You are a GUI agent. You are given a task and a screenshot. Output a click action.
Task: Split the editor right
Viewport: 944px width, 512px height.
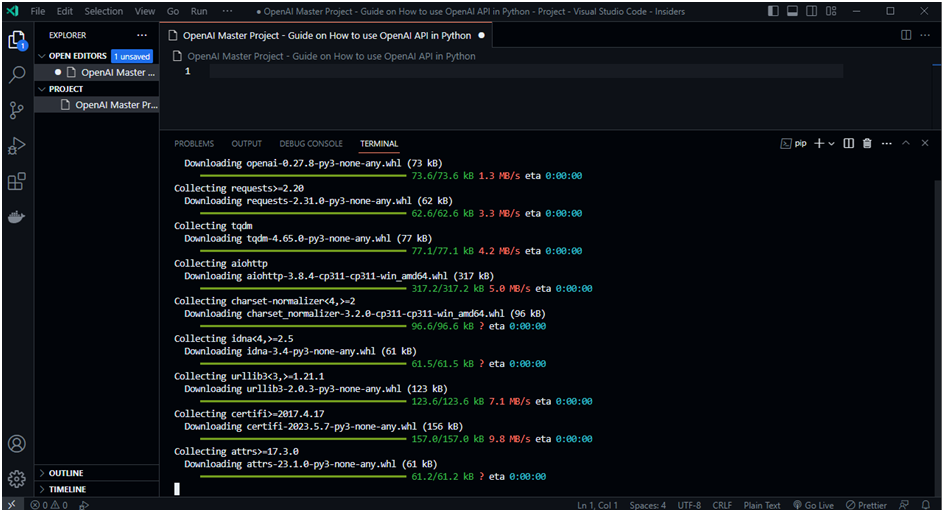(x=906, y=36)
